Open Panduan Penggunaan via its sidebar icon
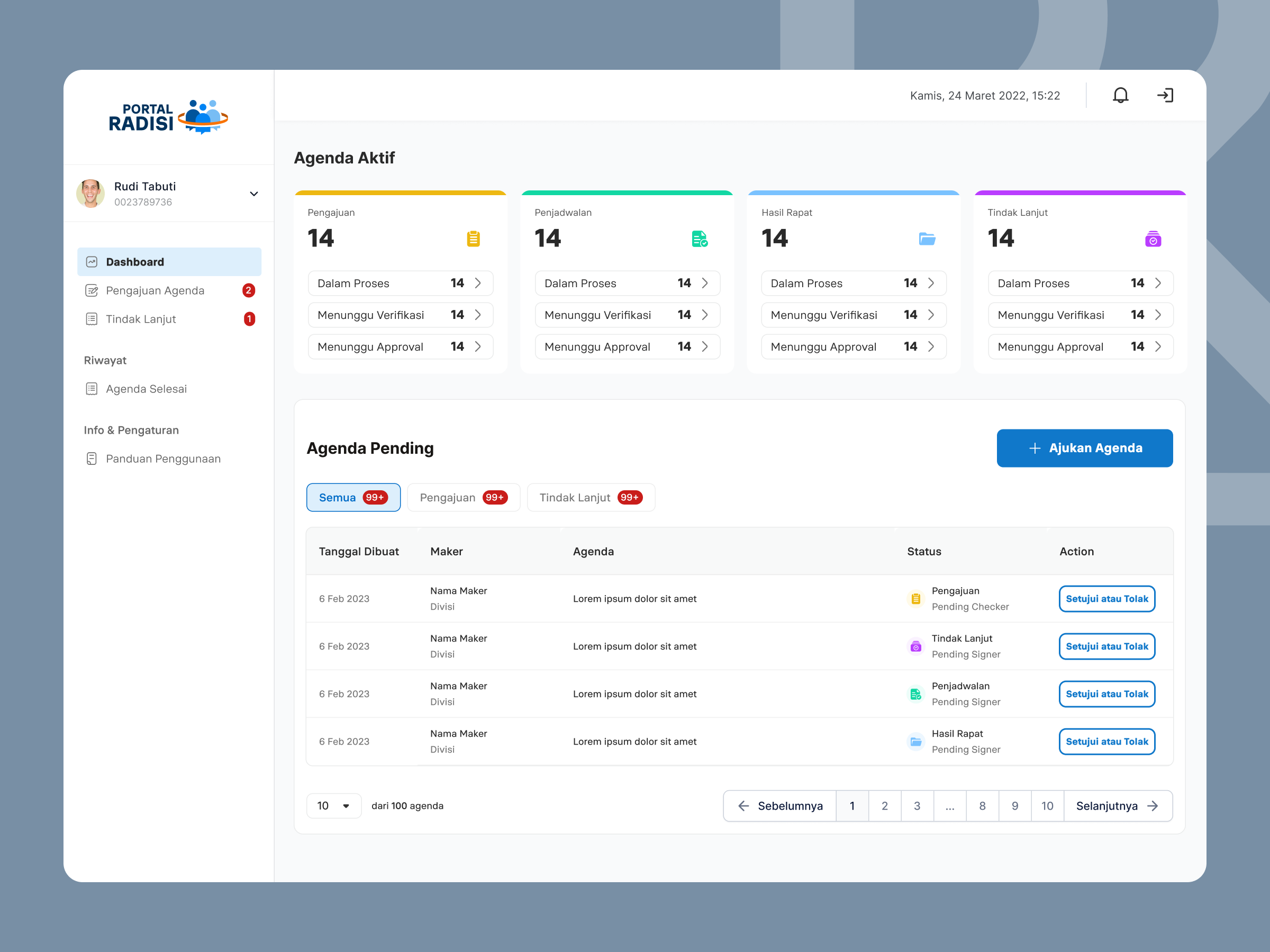 93,458
